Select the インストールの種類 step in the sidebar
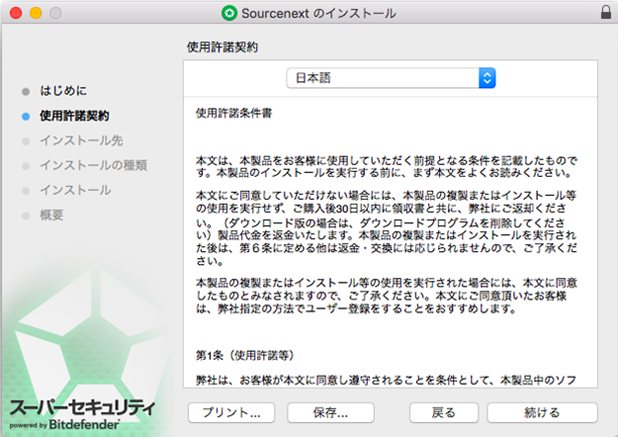The width and height of the screenshot is (618, 437). pyautogui.click(x=93, y=165)
